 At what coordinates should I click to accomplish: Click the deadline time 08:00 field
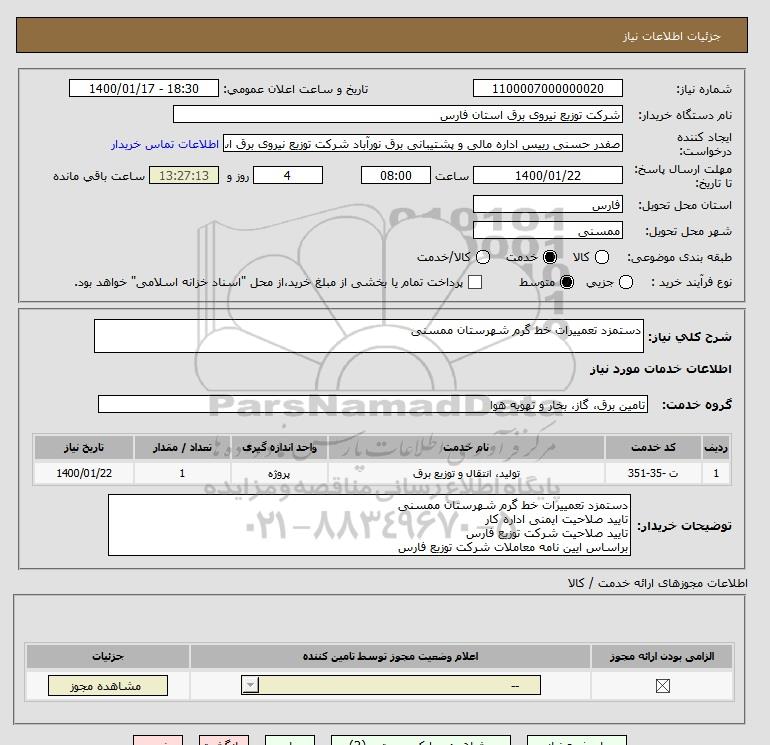[396, 175]
